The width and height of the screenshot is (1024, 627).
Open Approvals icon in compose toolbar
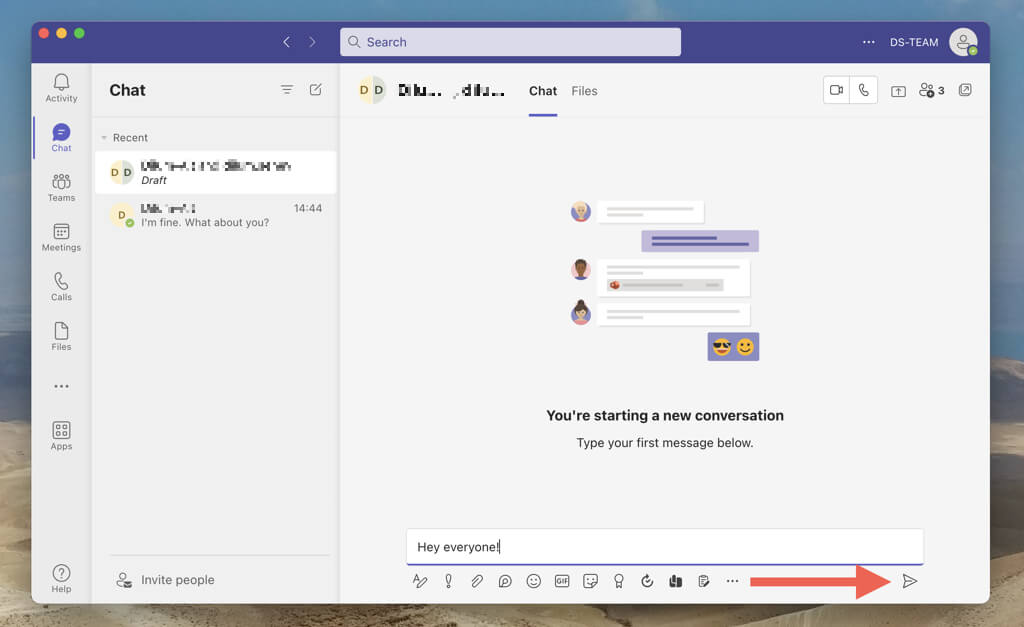point(703,581)
